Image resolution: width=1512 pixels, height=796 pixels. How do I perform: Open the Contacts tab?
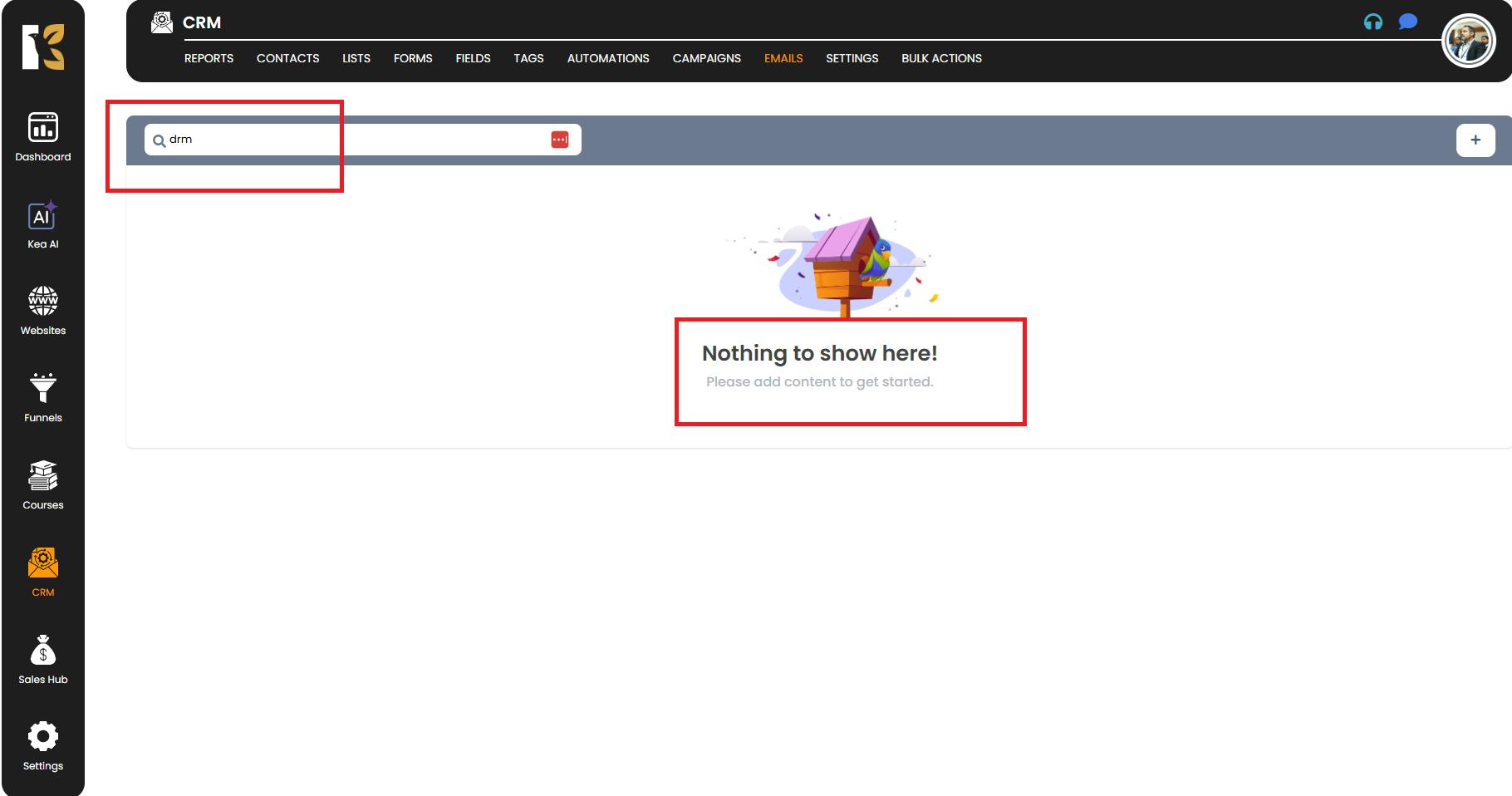coord(287,58)
